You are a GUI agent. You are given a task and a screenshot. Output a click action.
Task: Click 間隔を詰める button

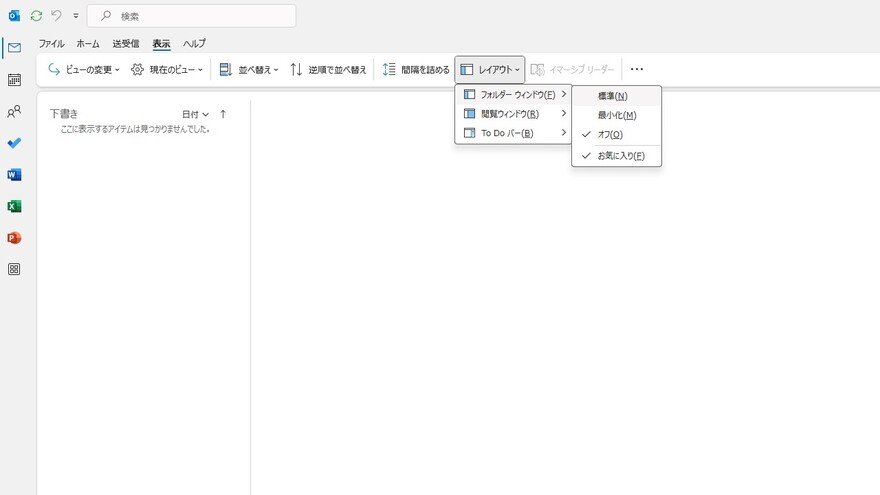[416, 70]
